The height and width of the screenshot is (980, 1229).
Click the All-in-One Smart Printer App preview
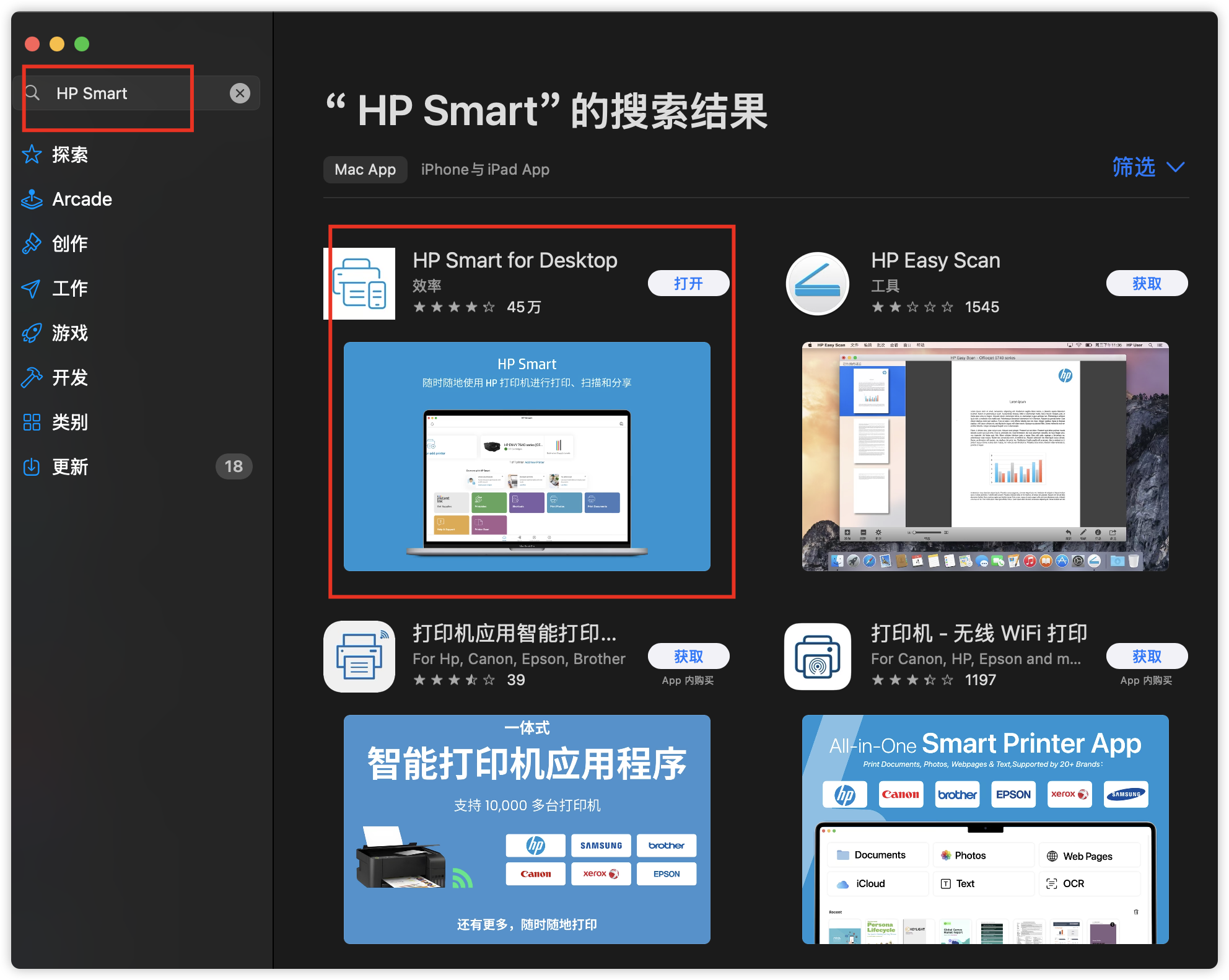[985, 829]
